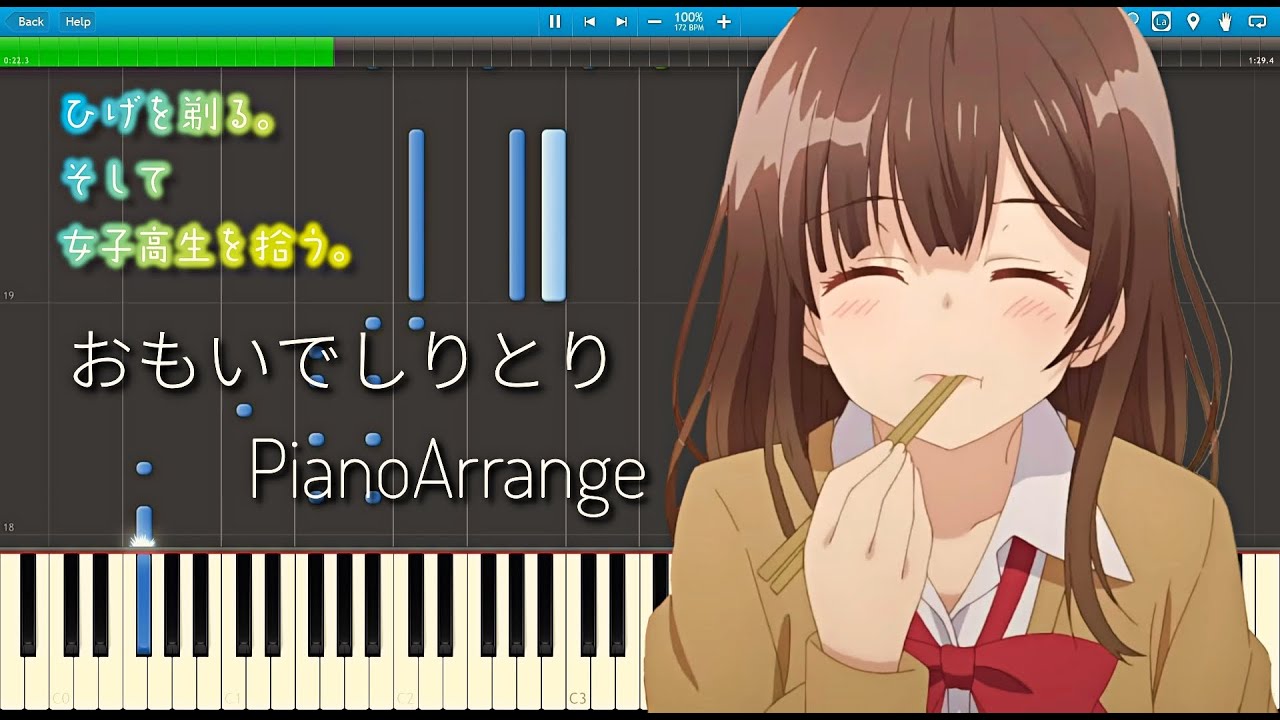Image resolution: width=1280 pixels, height=720 pixels.
Task: Open the Help menu
Action: (x=78, y=21)
